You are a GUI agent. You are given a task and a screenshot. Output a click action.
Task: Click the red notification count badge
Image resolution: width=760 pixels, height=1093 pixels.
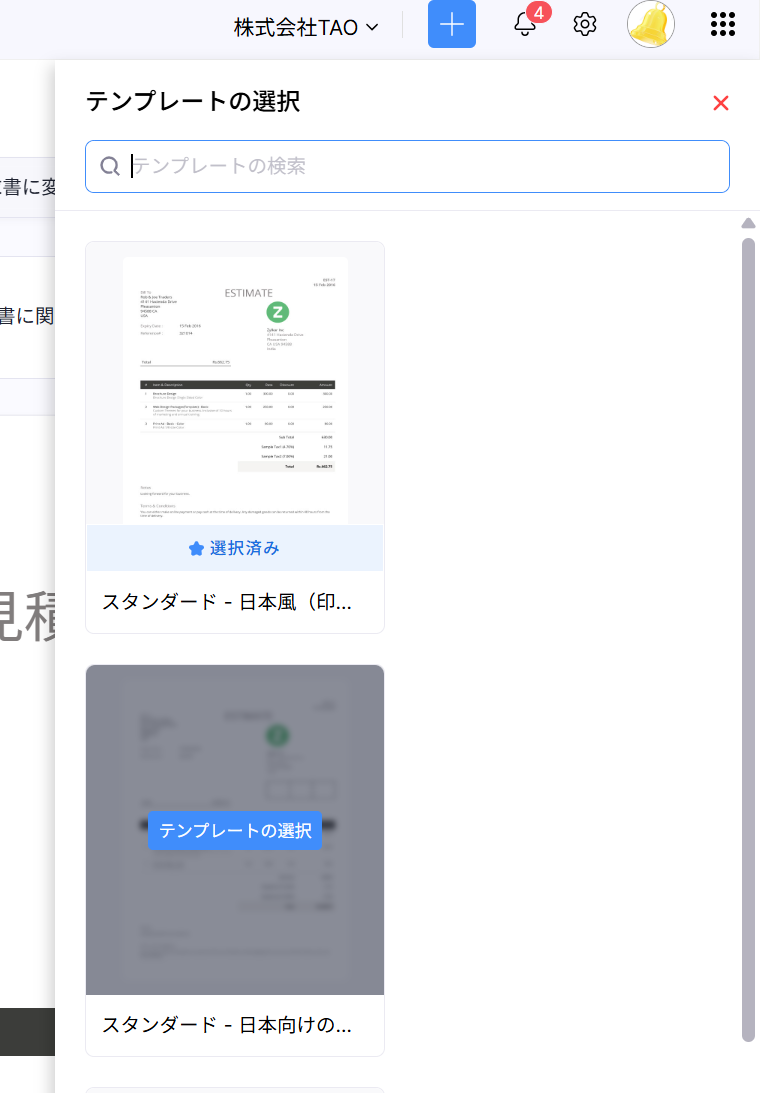pyautogui.click(x=539, y=13)
